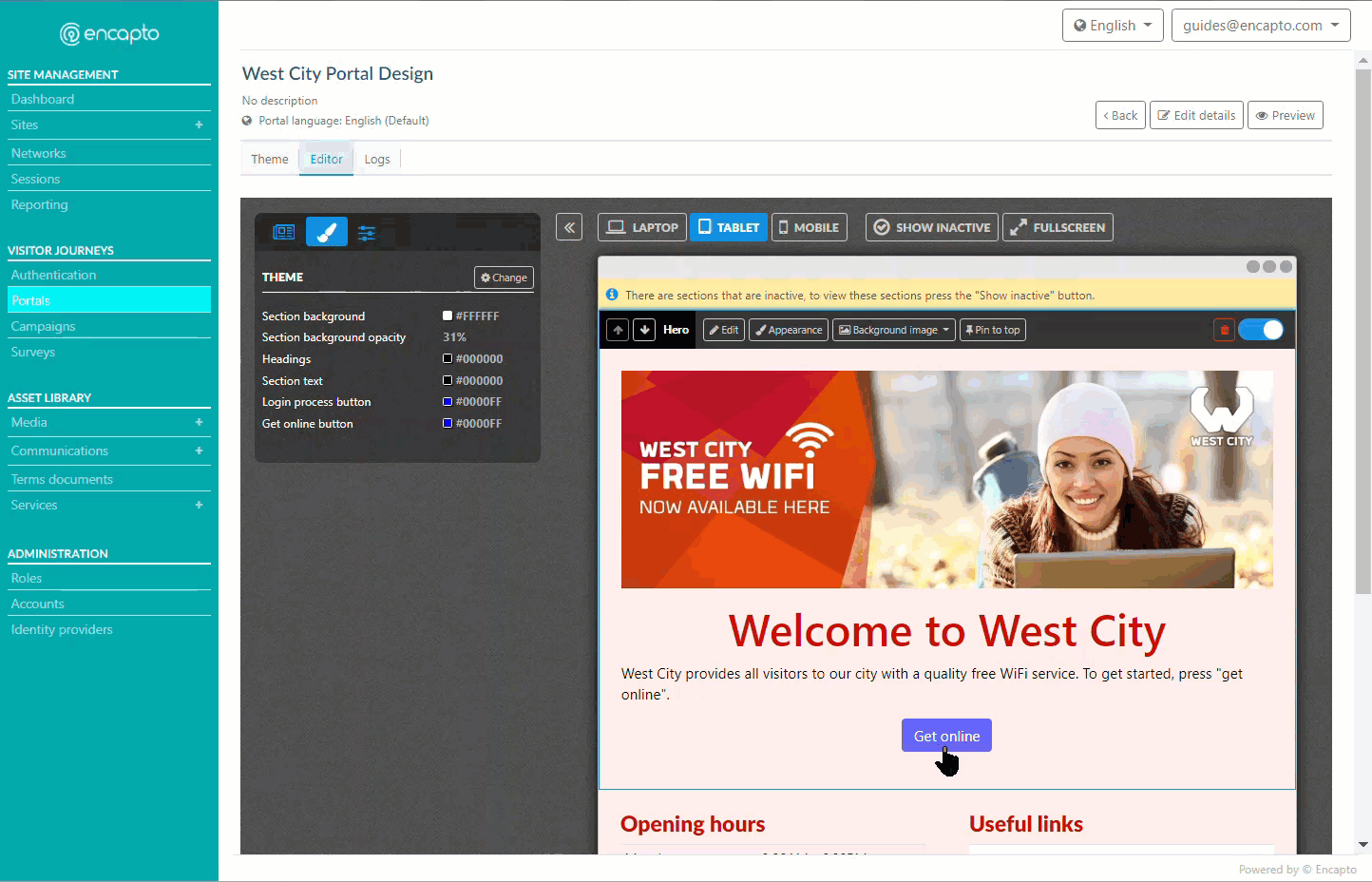1372x882 pixels.
Task: Select the paintbrush theme panel icon
Action: (326, 232)
